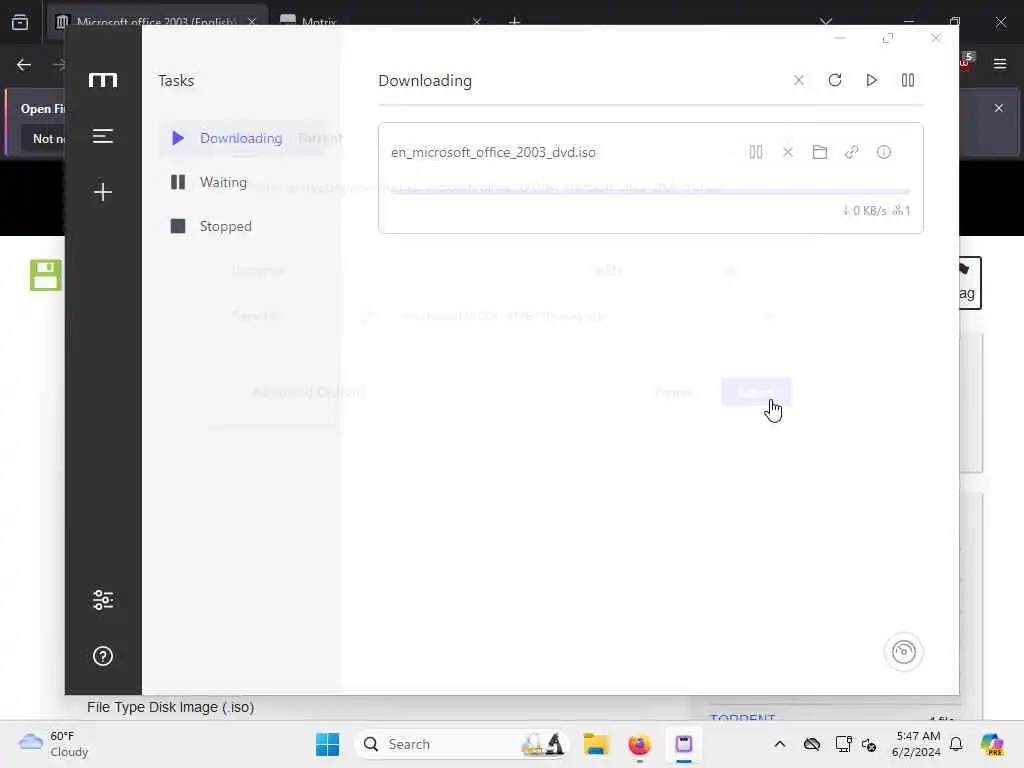Switch to Firefox in the taskbar

[639, 744]
